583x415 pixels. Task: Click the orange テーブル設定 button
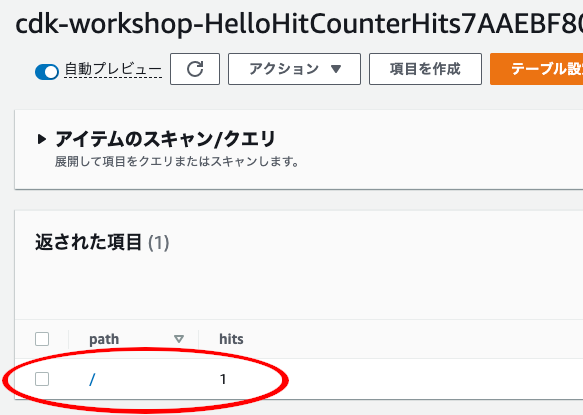point(537,69)
